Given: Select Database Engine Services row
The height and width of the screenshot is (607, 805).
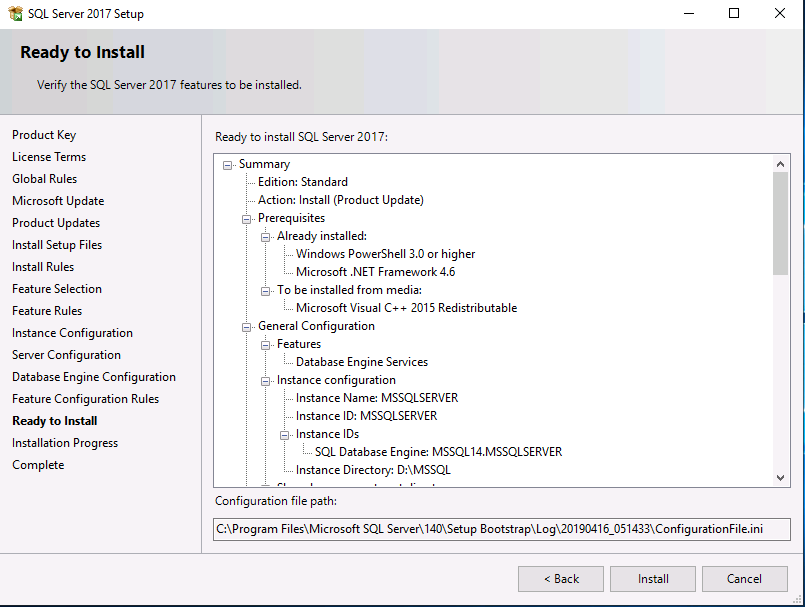Looking at the screenshot, I should pos(362,362).
